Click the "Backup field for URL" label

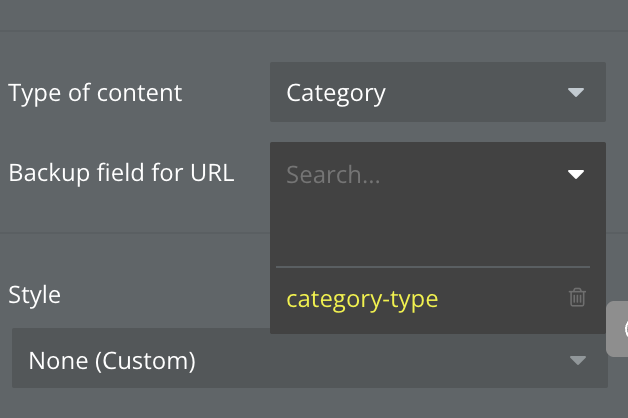(x=121, y=173)
